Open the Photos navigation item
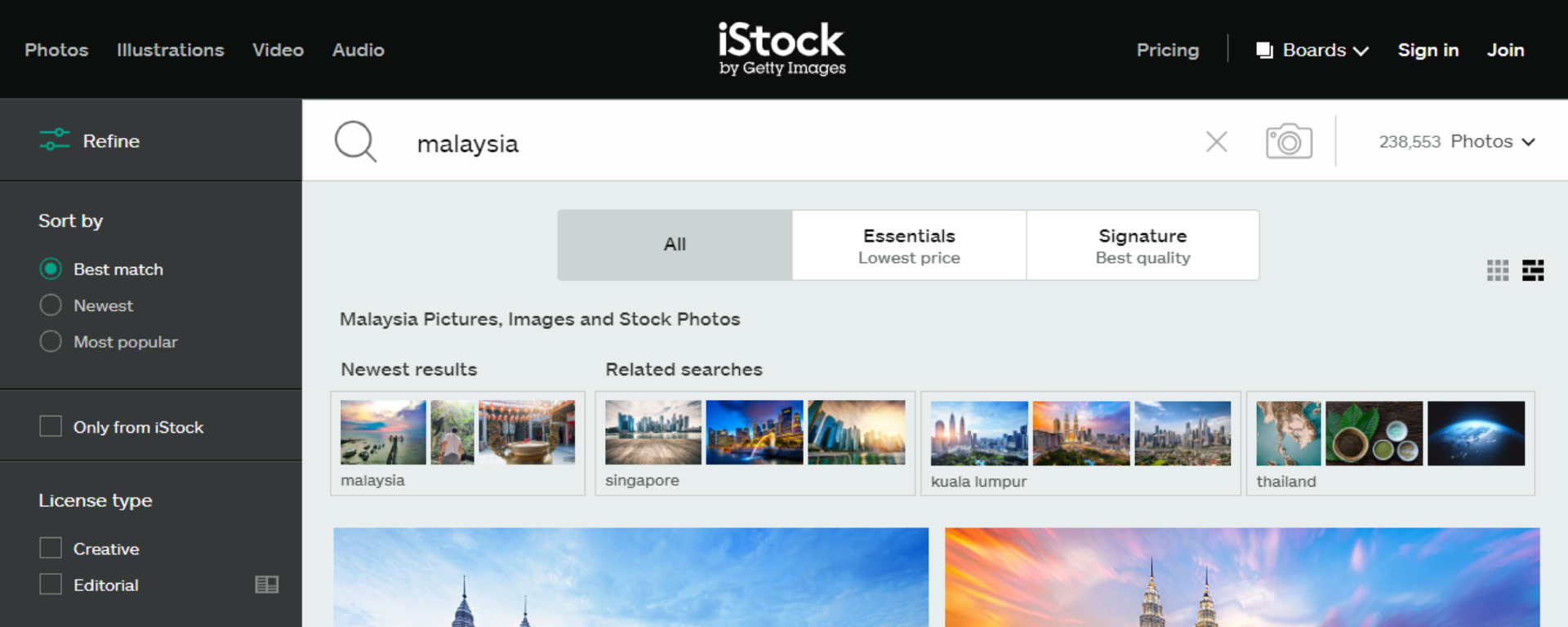Image resolution: width=1568 pixels, height=627 pixels. point(56,50)
